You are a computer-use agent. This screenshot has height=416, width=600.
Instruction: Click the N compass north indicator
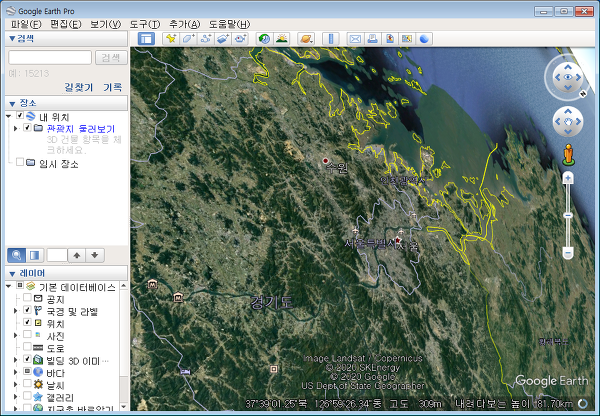(x=583, y=93)
